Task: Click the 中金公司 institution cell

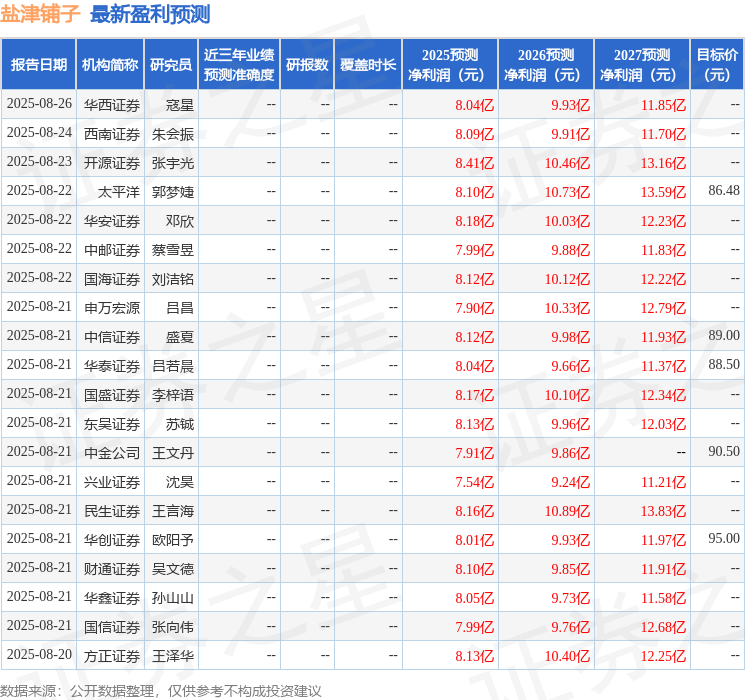Action: (112, 453)
